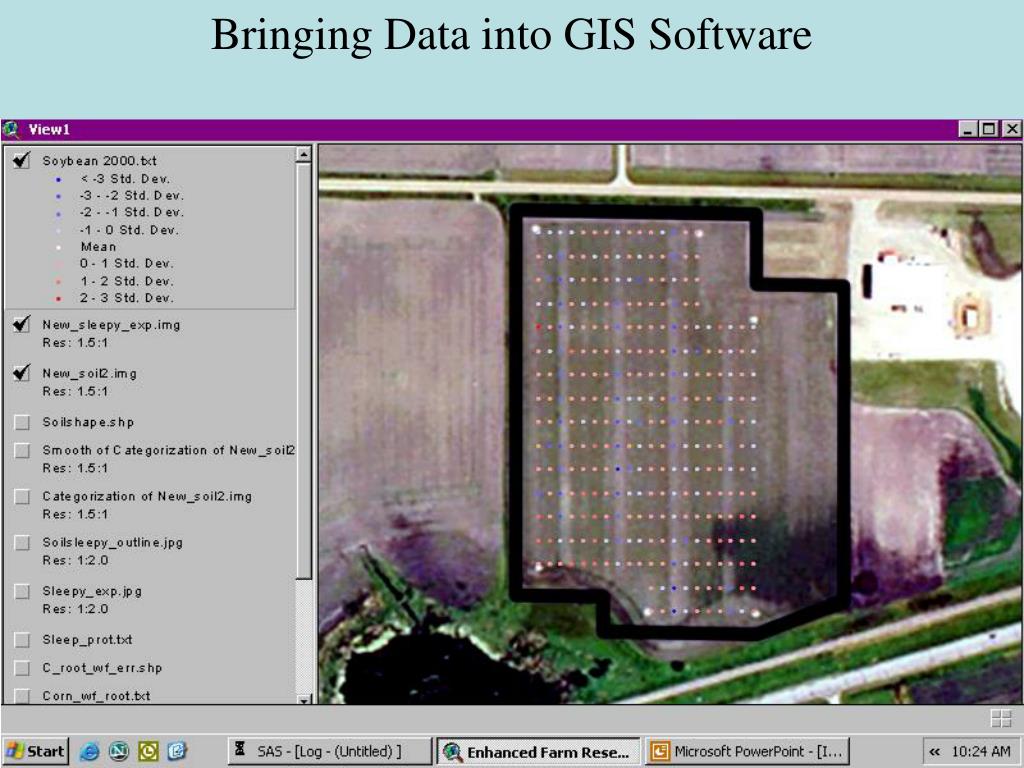Switch to Enhanced Farm Research taskbar button

[x=539, y=752]
